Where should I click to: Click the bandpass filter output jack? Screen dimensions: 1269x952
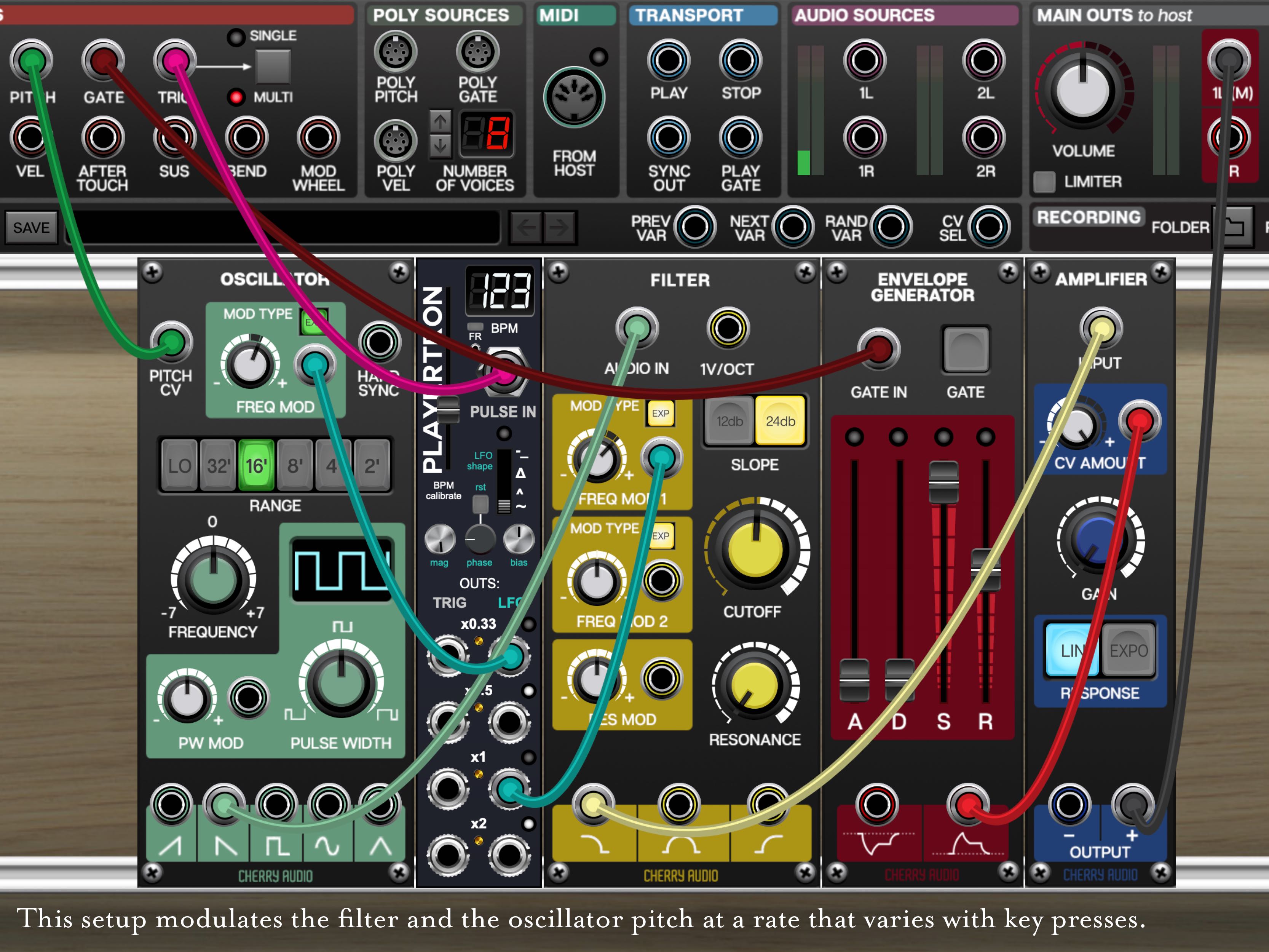point(679,805)
